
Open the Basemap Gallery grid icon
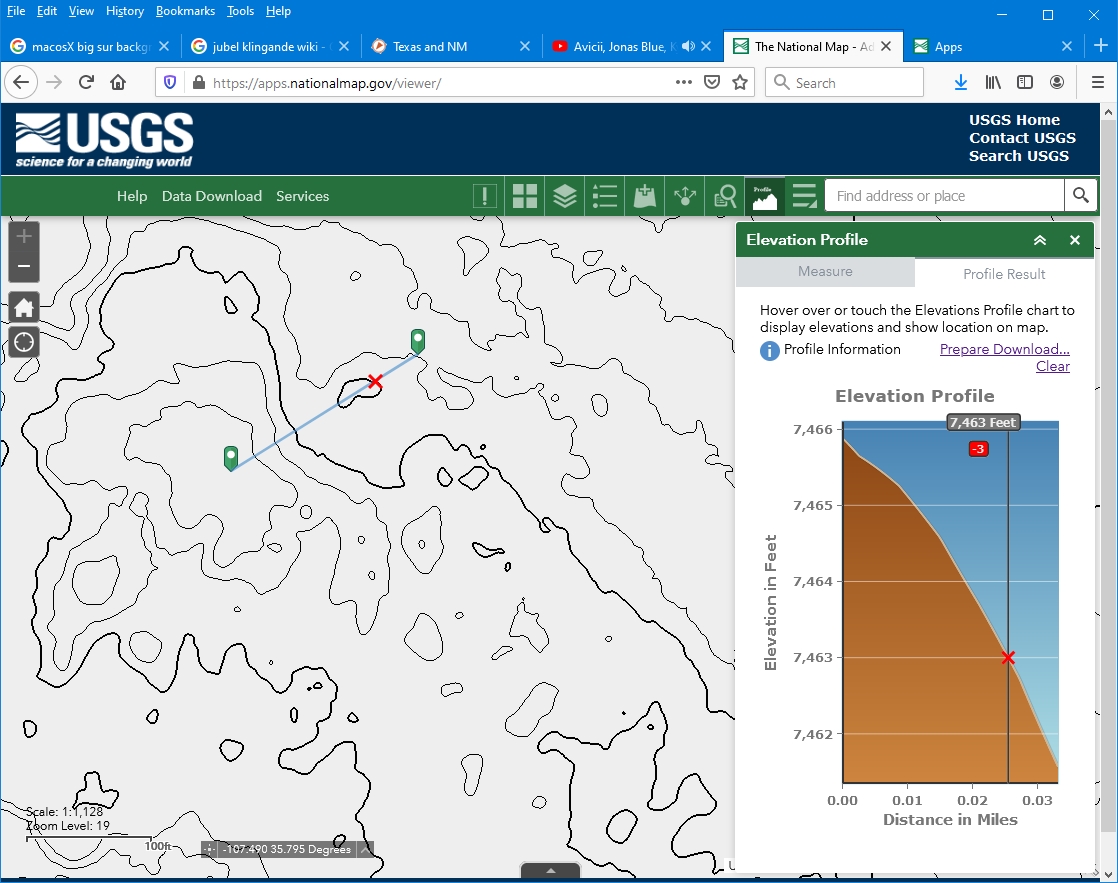(x=525, y=196)
